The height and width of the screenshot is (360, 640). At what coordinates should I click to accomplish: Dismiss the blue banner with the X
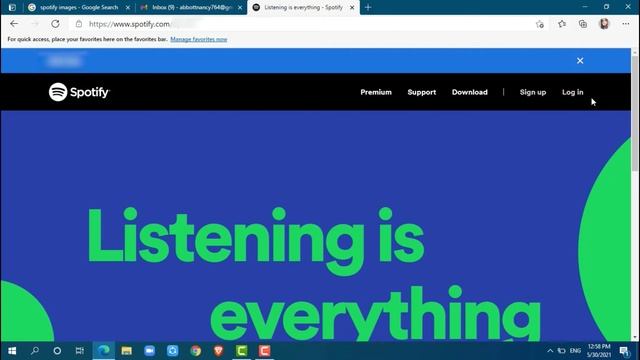(580, 61)
